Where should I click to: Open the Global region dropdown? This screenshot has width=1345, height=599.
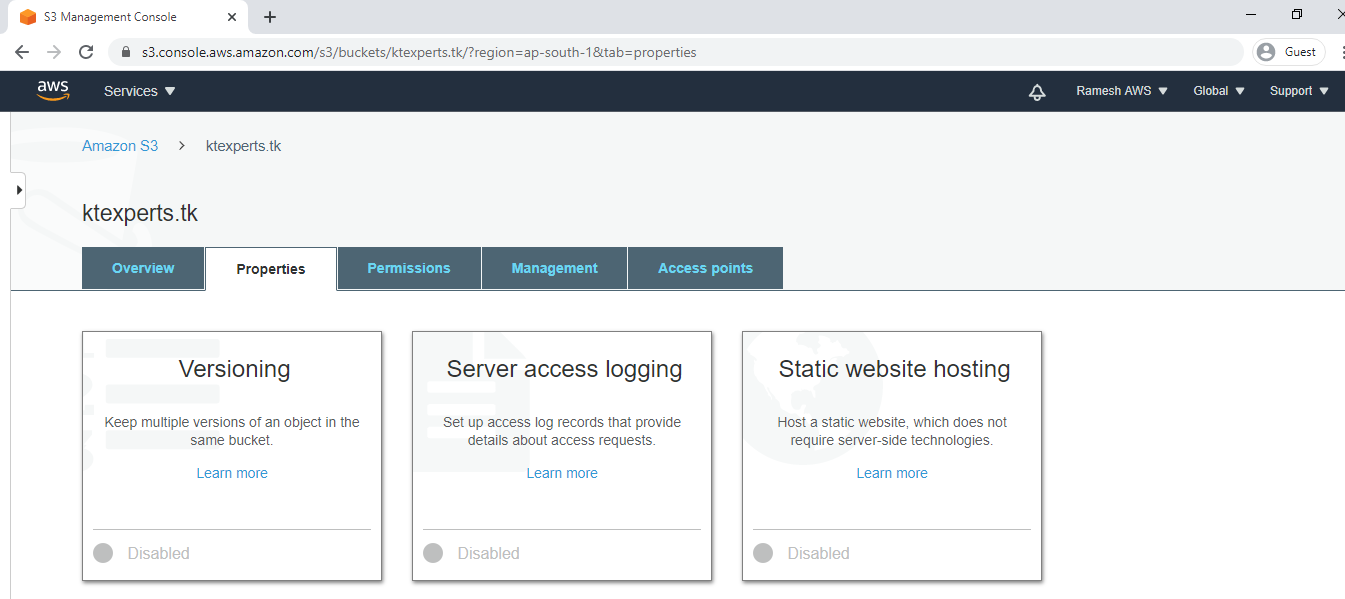click(1219, 91)
